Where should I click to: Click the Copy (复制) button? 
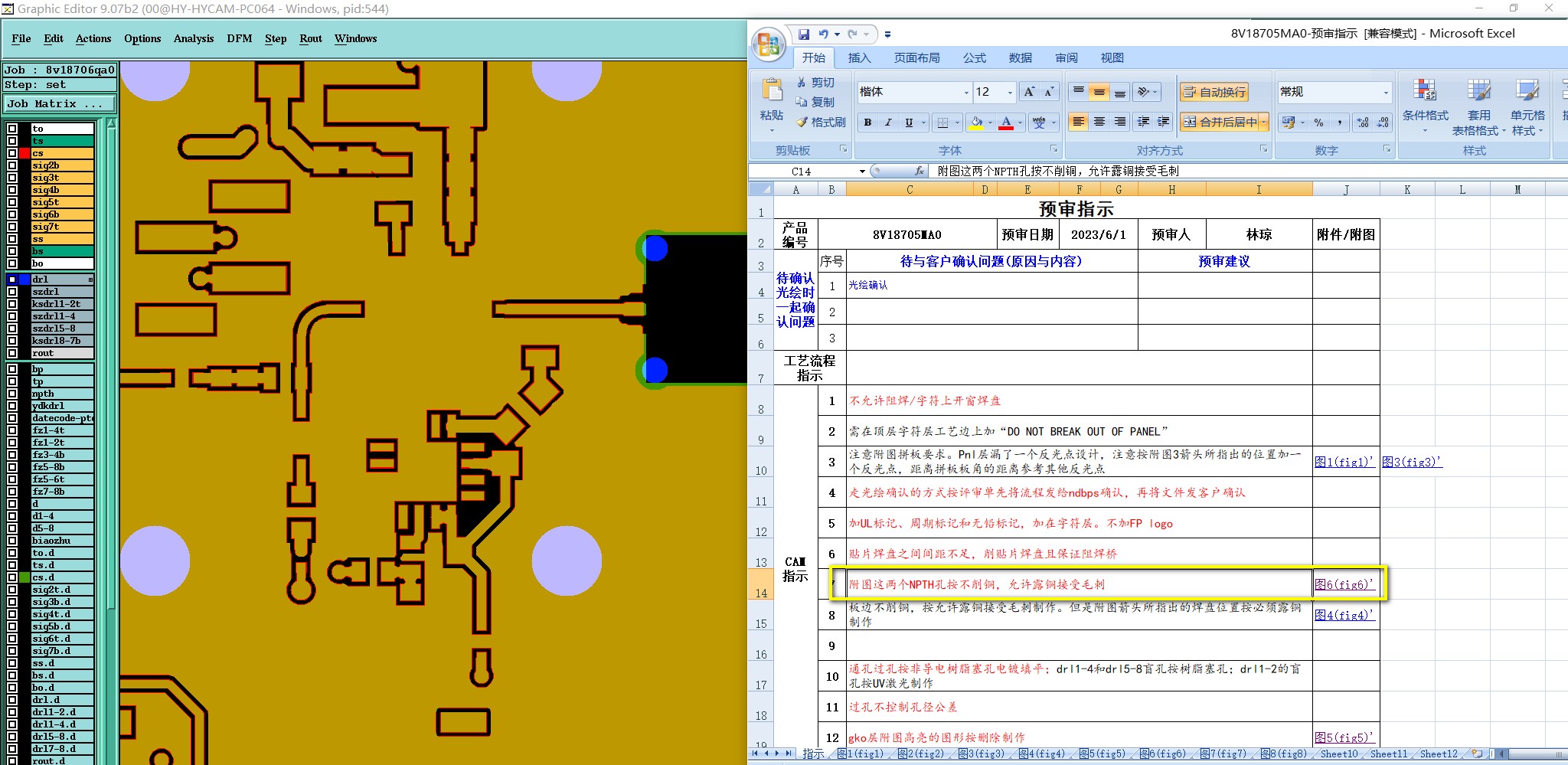pos(815,102)
